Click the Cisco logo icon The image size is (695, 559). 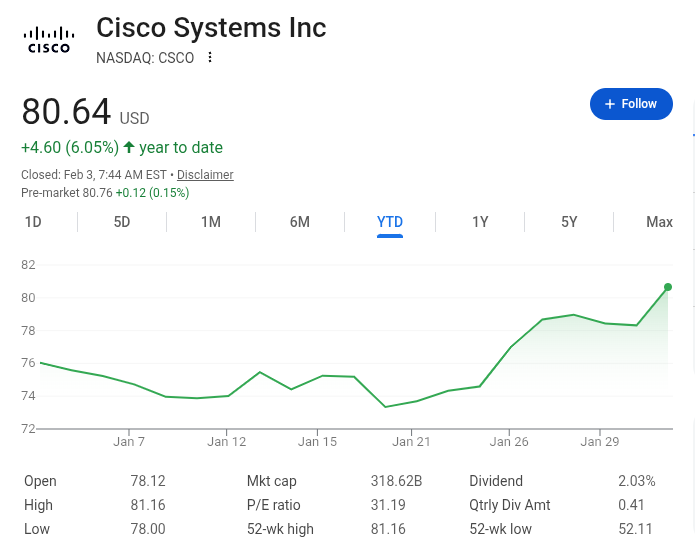coord(49,40)
